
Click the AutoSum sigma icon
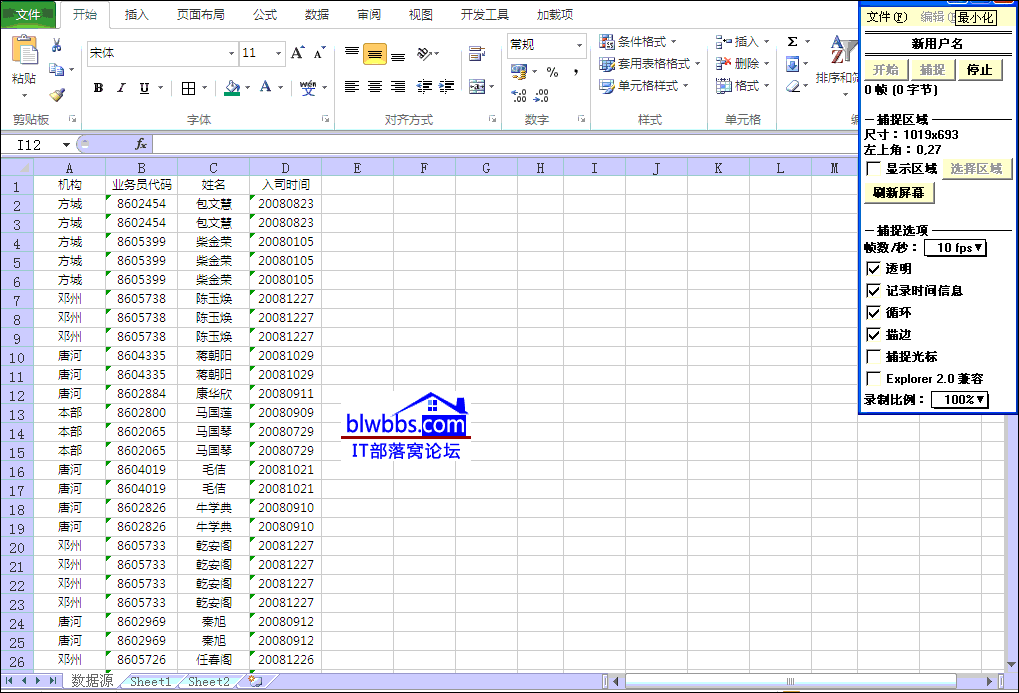793,42
